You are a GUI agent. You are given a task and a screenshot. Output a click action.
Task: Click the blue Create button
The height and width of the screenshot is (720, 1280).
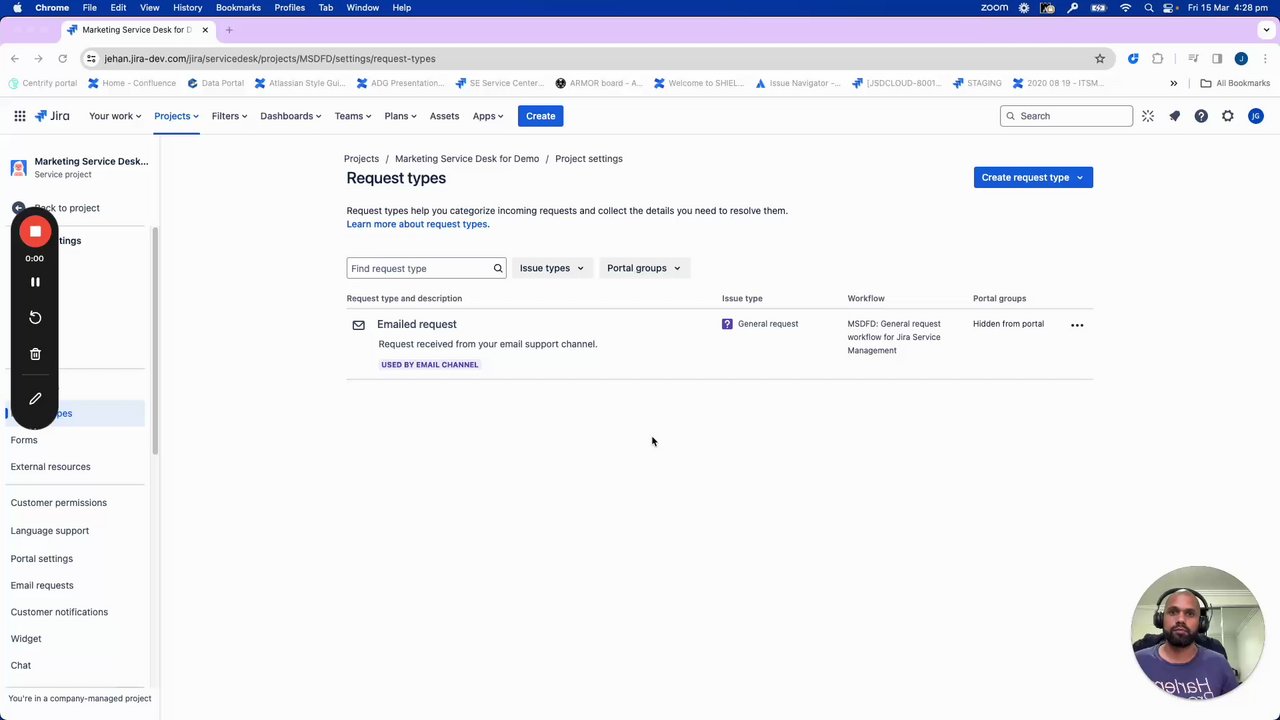[541, 116]
